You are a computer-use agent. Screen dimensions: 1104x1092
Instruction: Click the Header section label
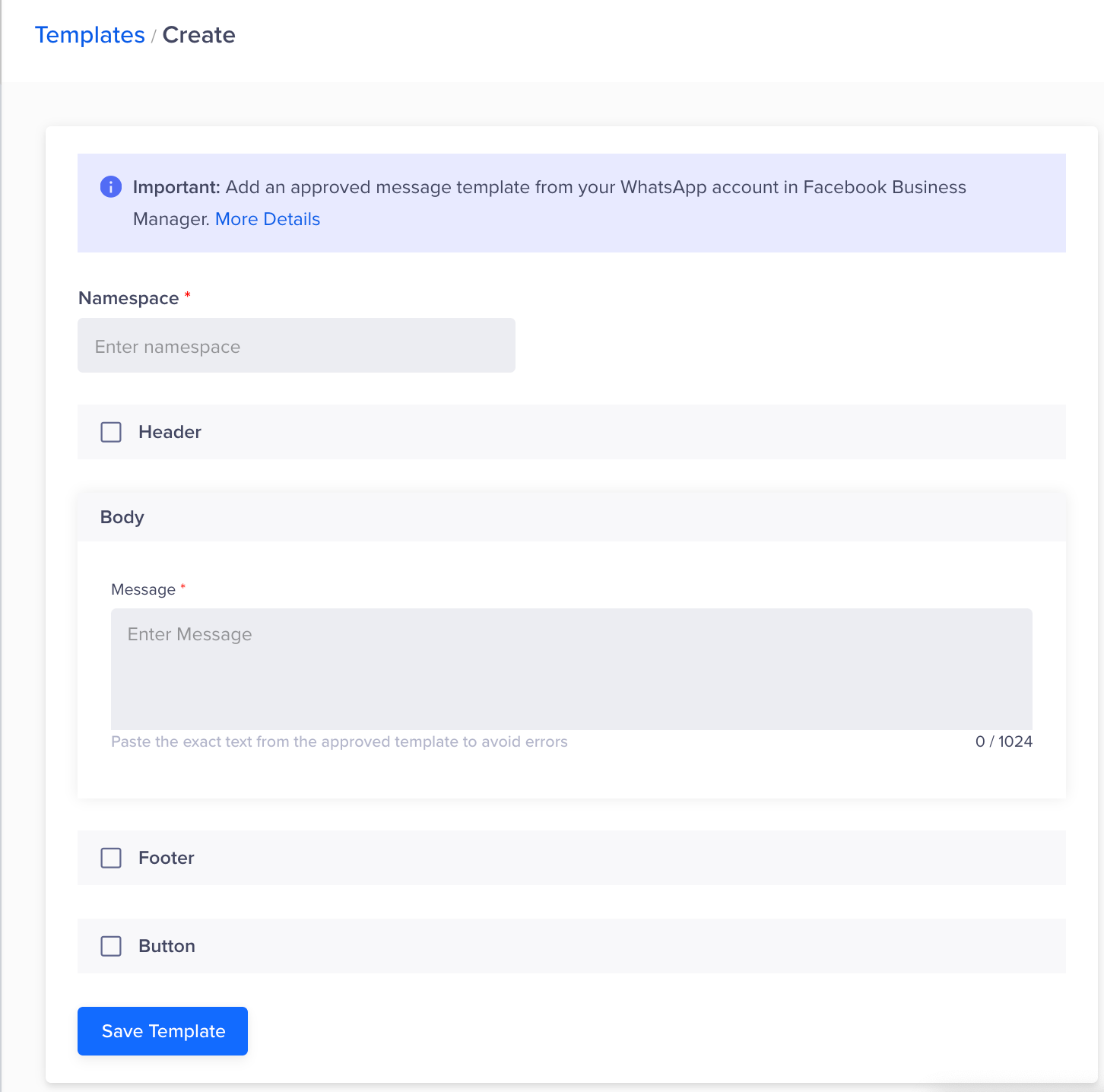(x=170, y=432)
